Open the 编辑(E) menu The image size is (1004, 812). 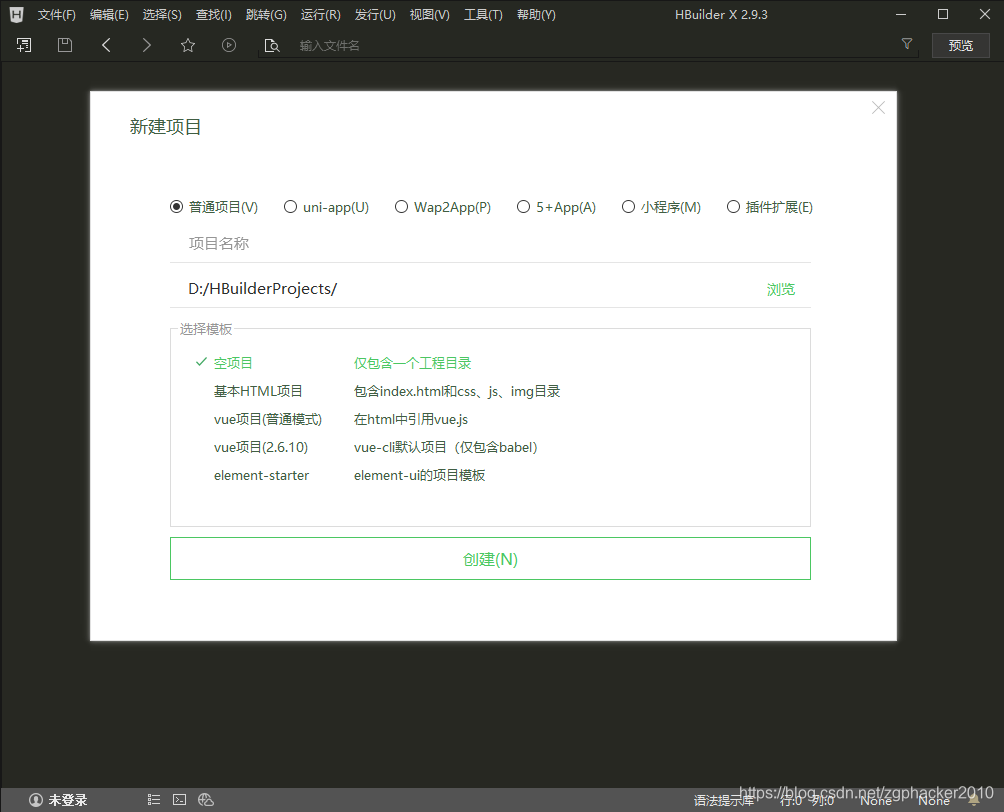(x=109, y=15)
